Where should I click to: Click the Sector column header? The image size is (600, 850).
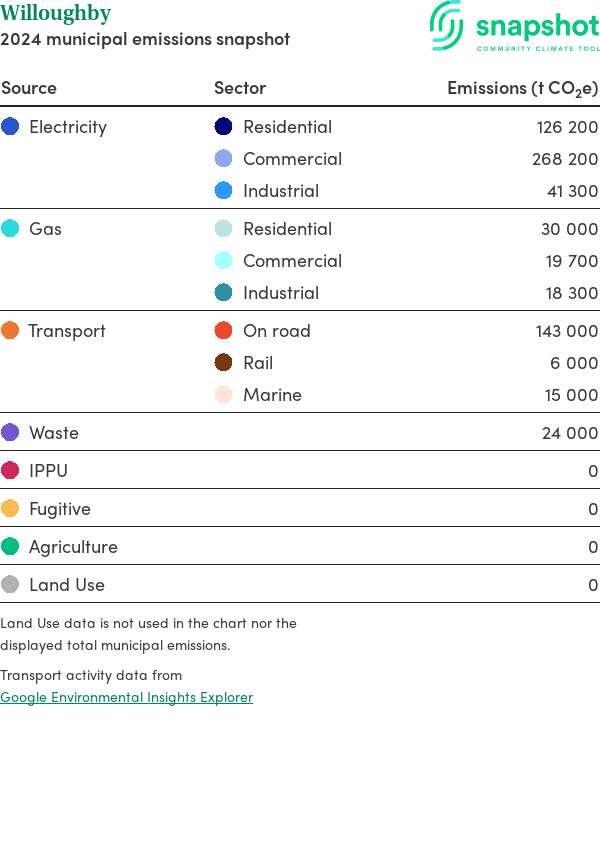pos(240,88)
